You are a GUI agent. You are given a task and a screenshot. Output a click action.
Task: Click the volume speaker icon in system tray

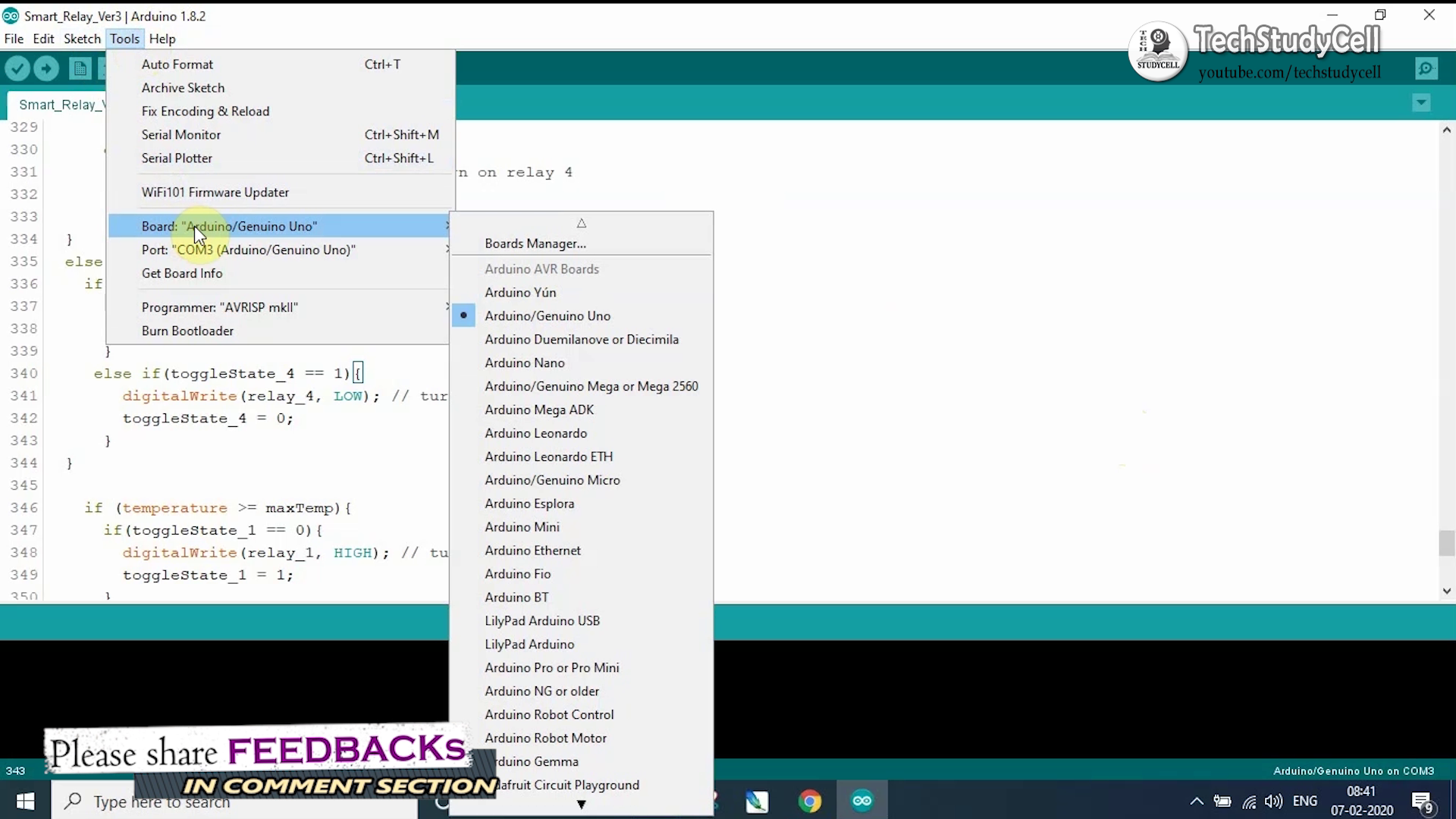pos(1273,802)
